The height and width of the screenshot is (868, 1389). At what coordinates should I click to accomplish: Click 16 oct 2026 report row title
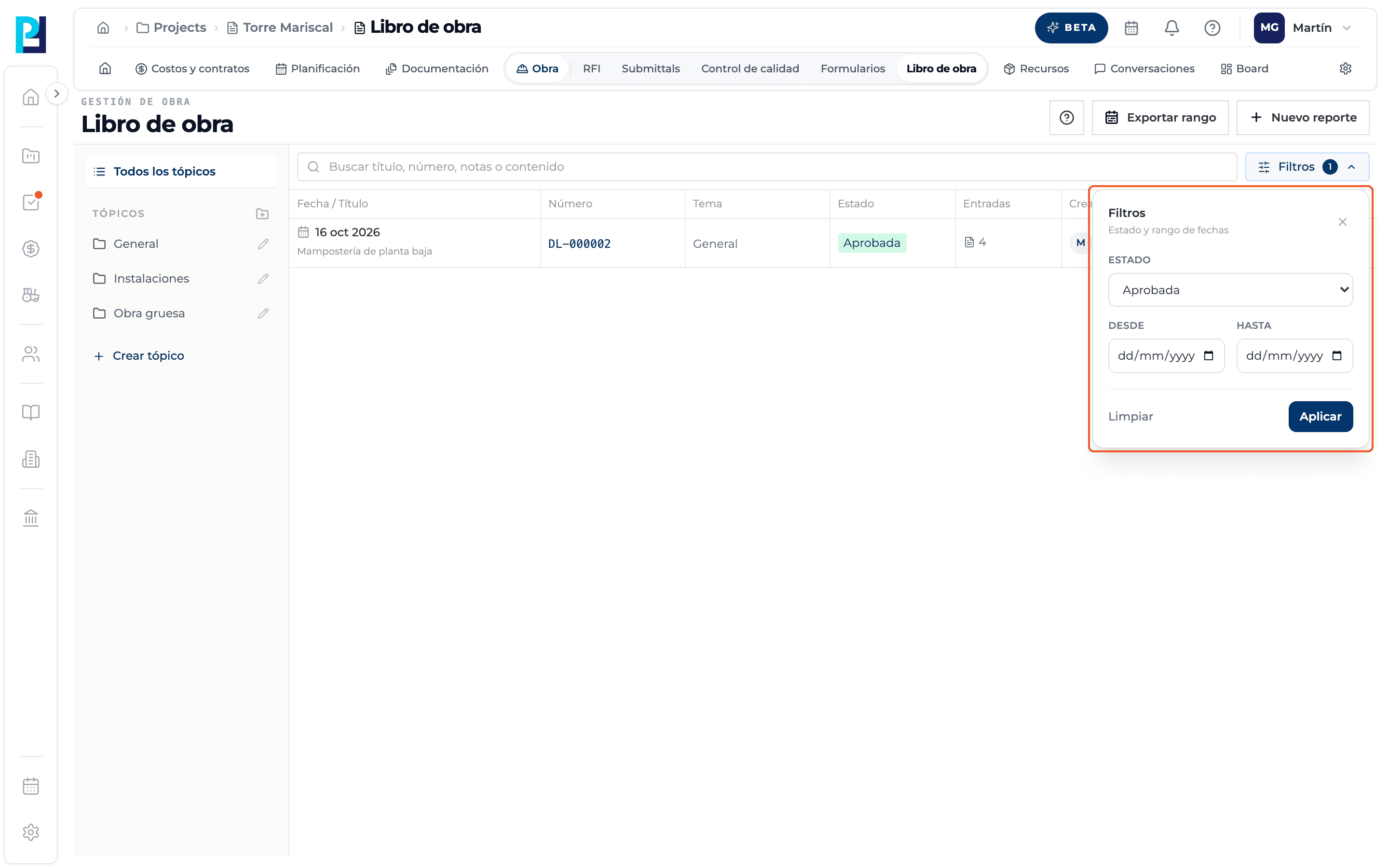(x=347, y=232)
